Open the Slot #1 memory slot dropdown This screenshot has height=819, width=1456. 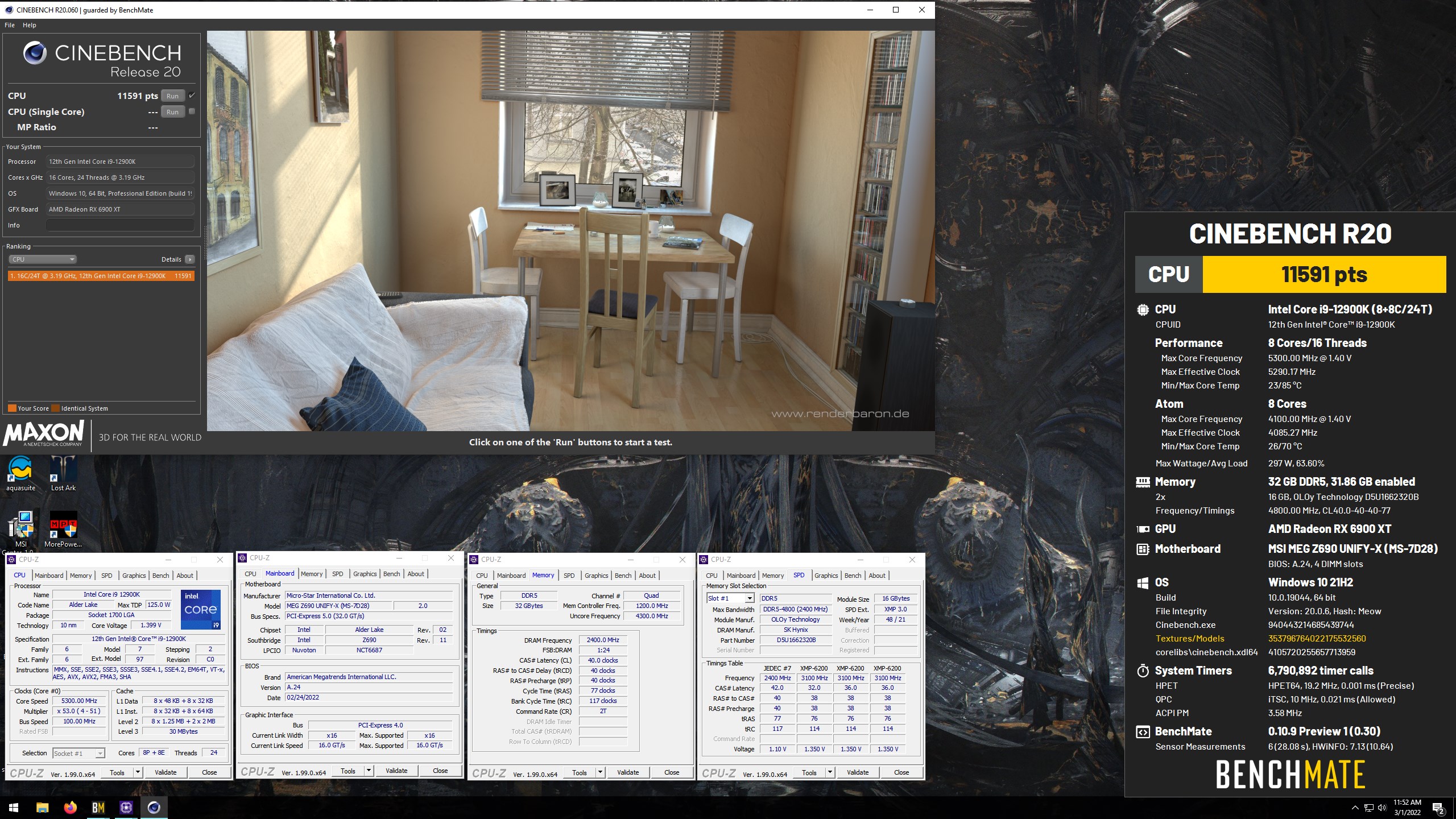tap(730, 598)
